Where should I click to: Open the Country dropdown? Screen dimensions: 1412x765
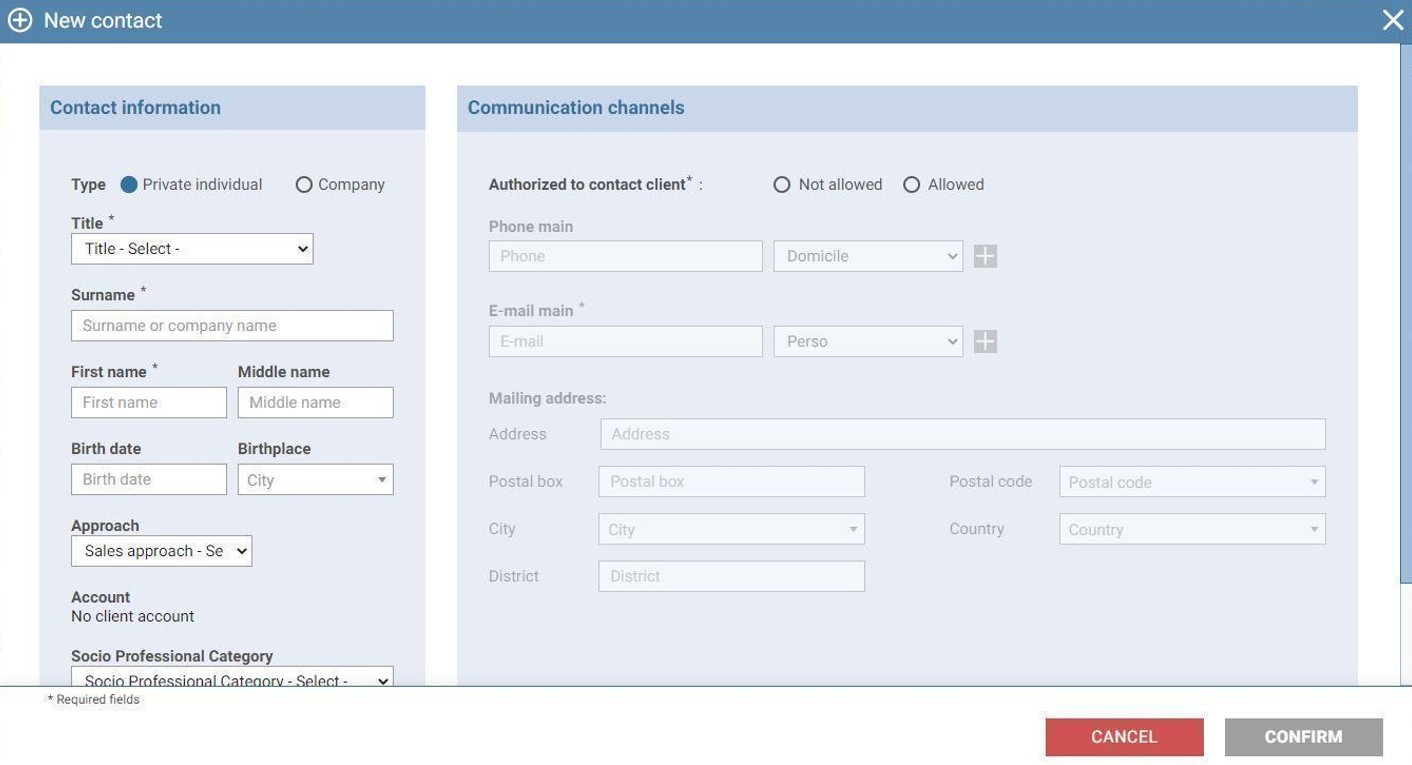[1192, 529]
